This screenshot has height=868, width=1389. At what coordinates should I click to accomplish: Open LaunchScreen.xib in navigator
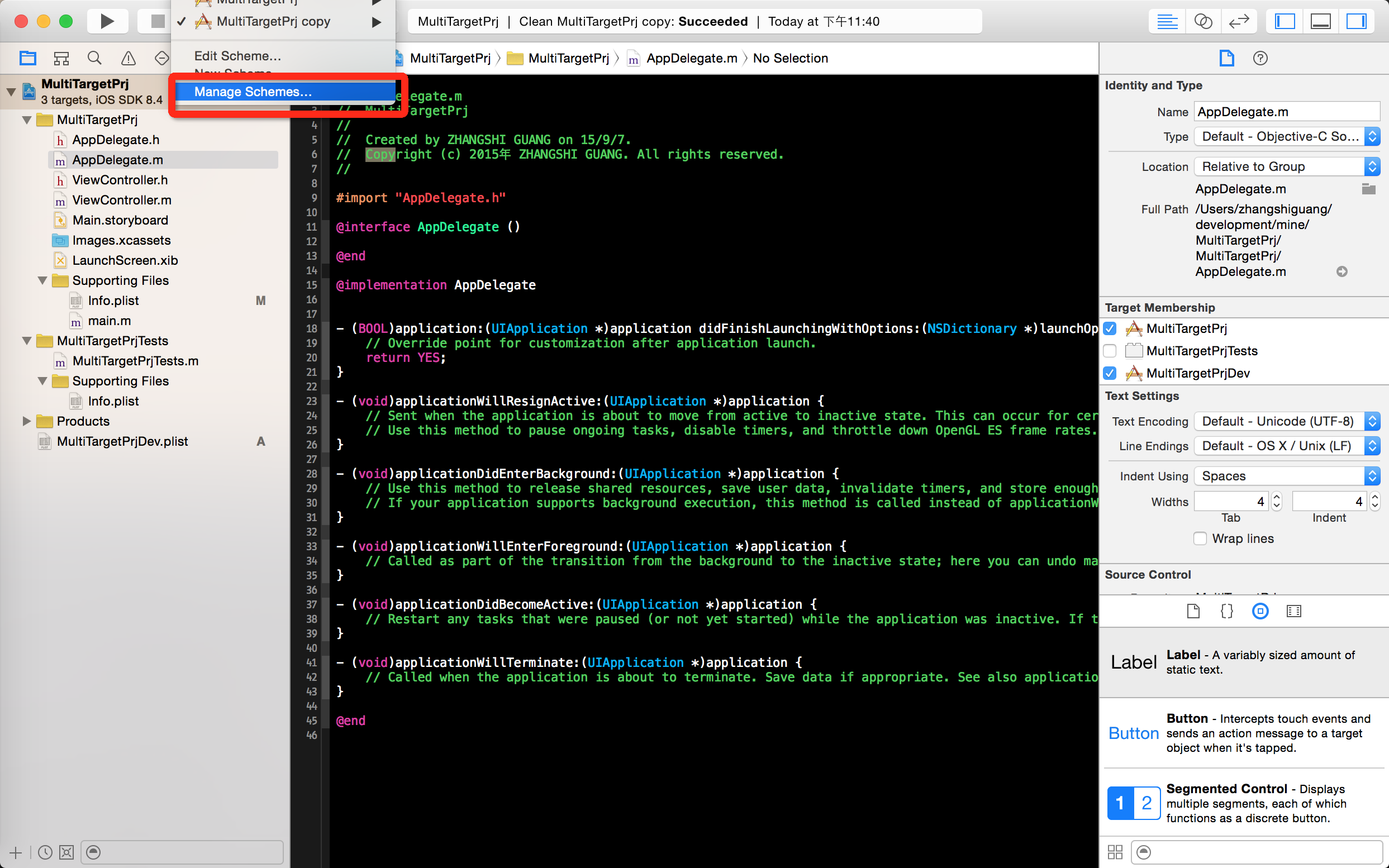[125, 260]
